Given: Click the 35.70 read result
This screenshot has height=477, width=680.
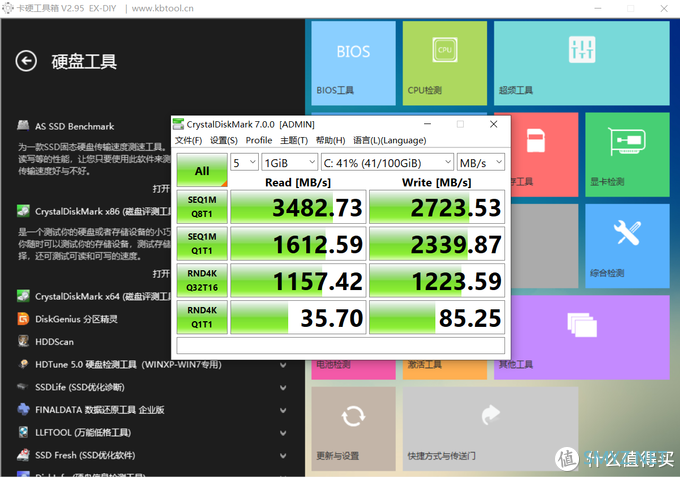Looking at the screenshot, I should coord(298,317).
